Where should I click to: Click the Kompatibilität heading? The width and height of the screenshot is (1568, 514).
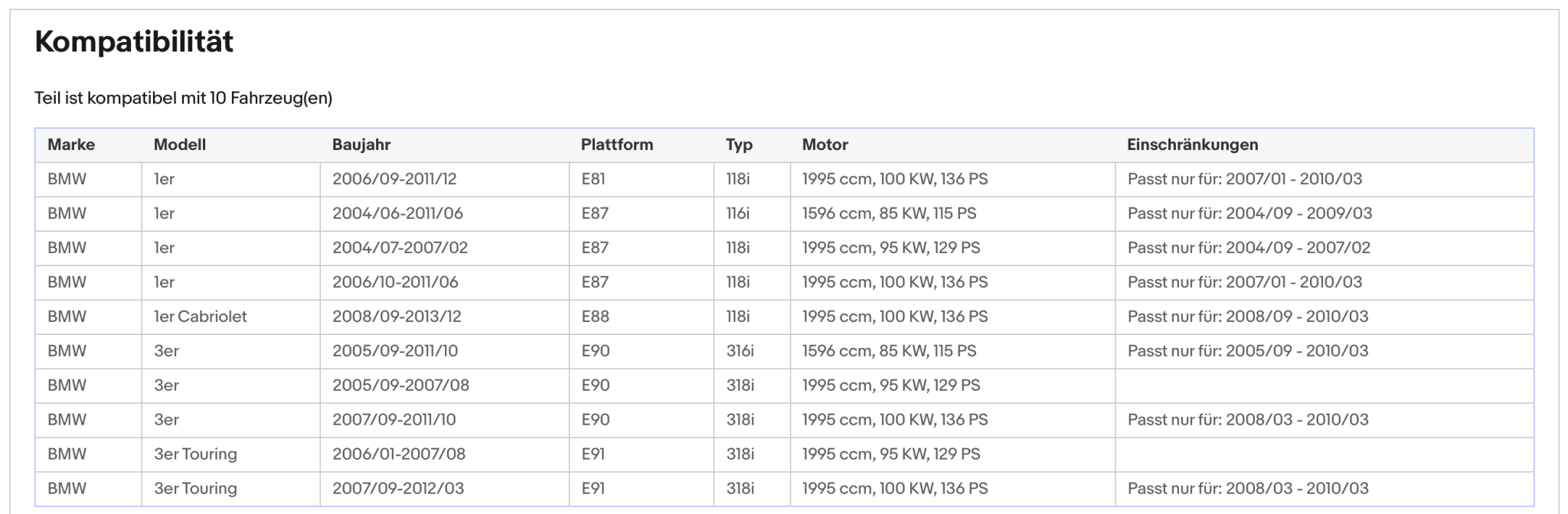pos(134,42)
